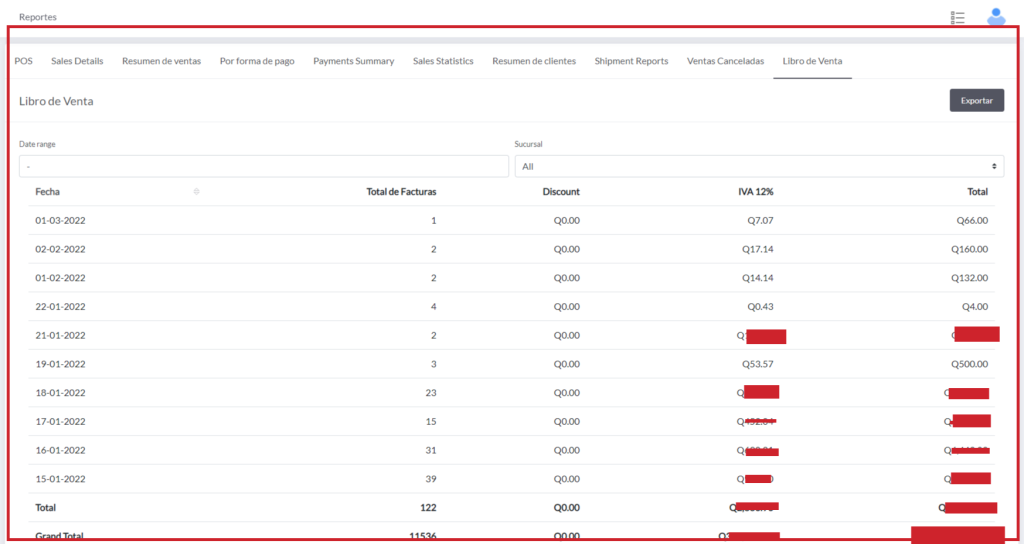Screen dimensions: 1024x544
Task: Open the Sales Details tab
Action: (x=77, y=61)
